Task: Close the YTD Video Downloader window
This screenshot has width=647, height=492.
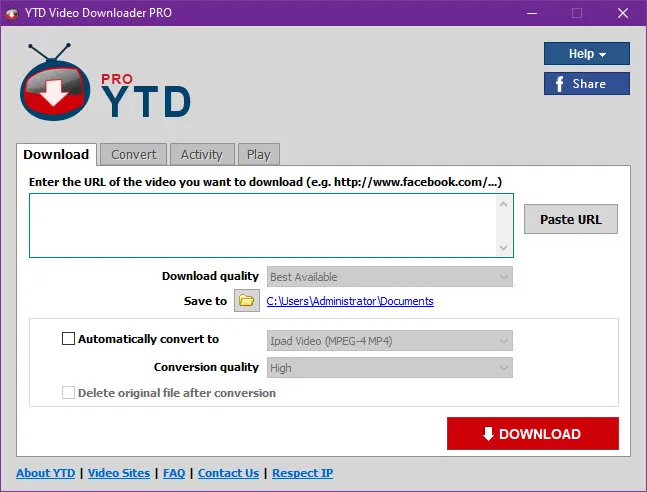Action: click(623, 13)
